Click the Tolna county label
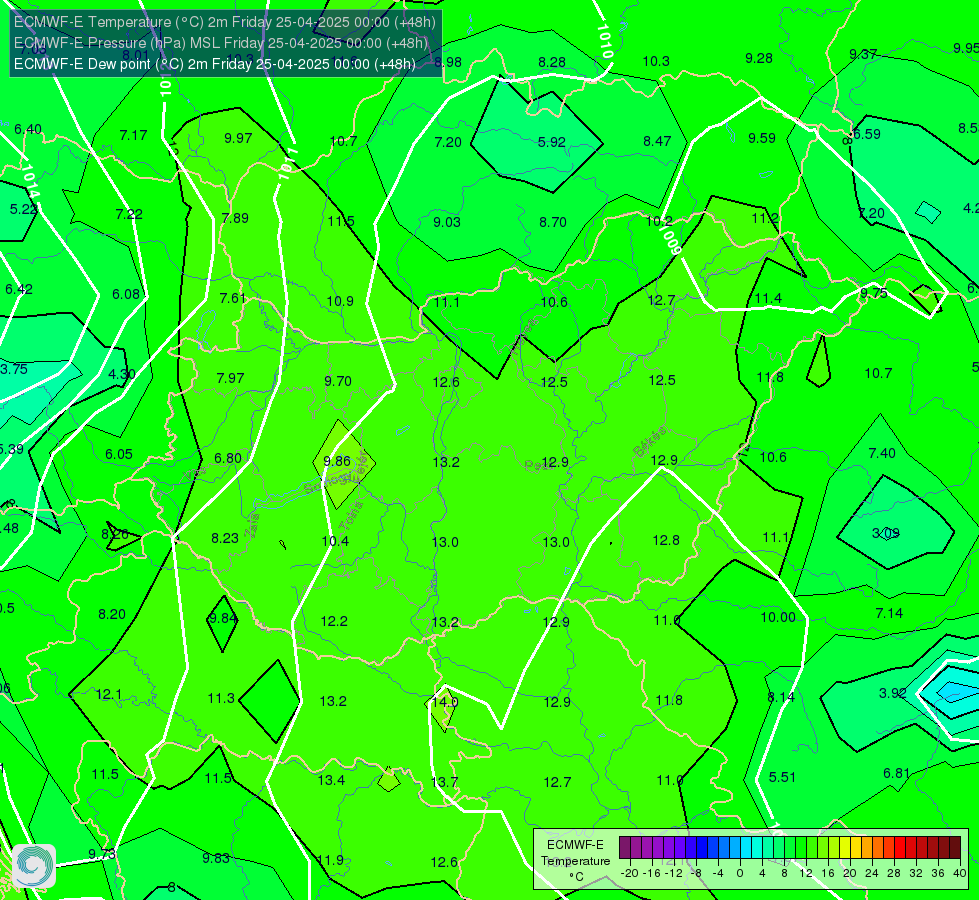Image resolution: width=979 pixels, height=900 pixels. 350,515
